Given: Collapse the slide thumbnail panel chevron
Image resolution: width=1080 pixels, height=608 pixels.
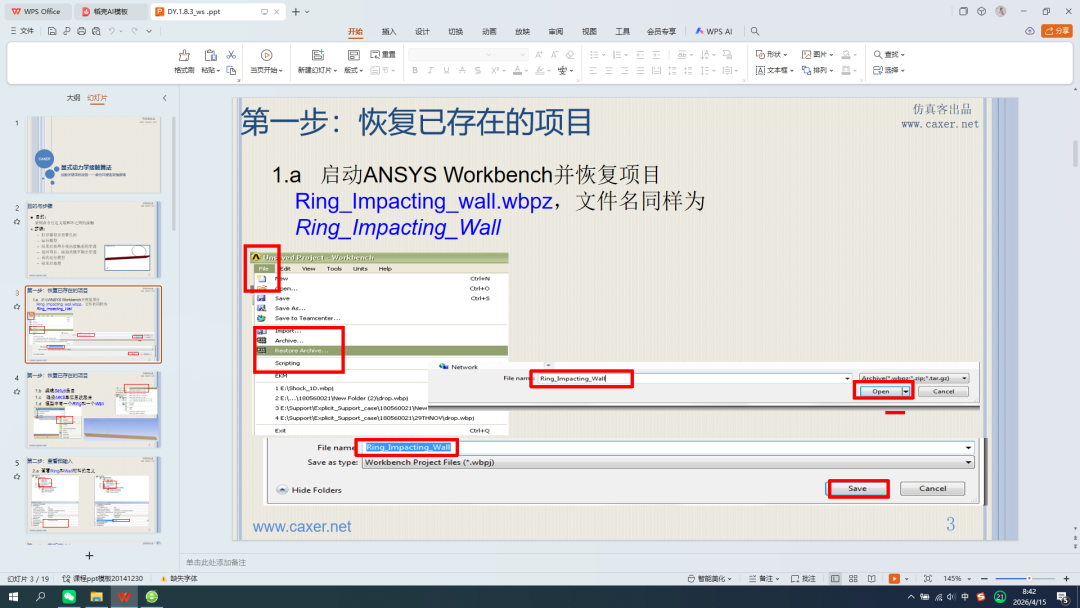Looking at the screenshot, I should coord(165,98).
